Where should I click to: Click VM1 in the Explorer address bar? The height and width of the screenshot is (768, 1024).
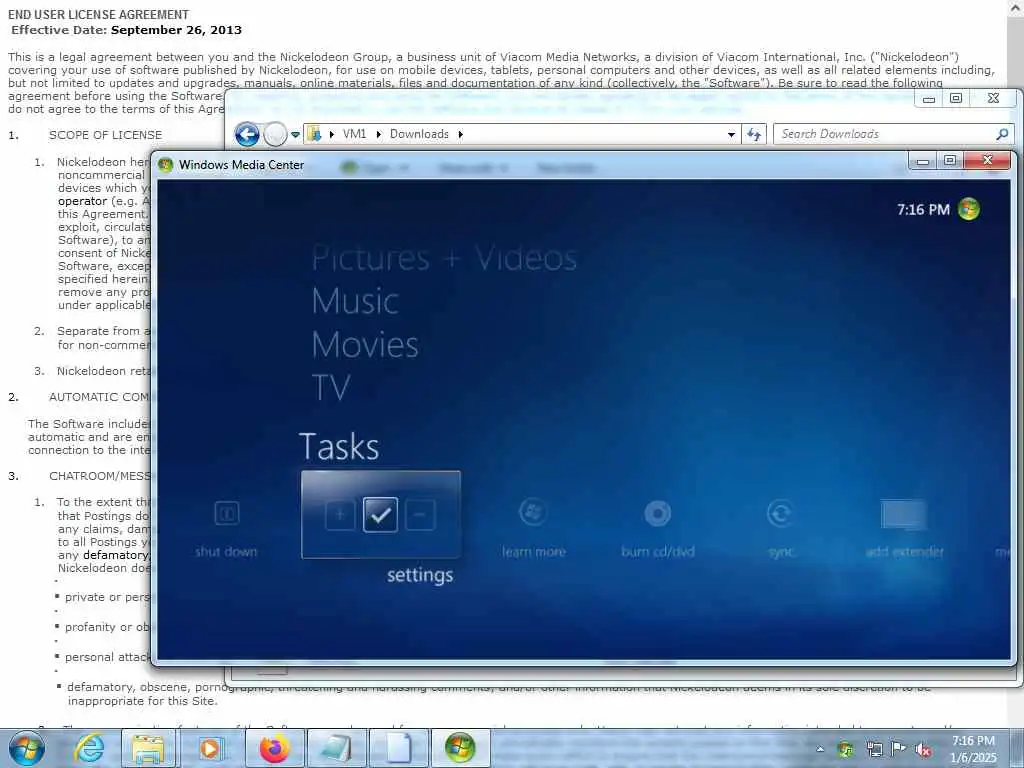pyautogui.click(x=355, y=134)
